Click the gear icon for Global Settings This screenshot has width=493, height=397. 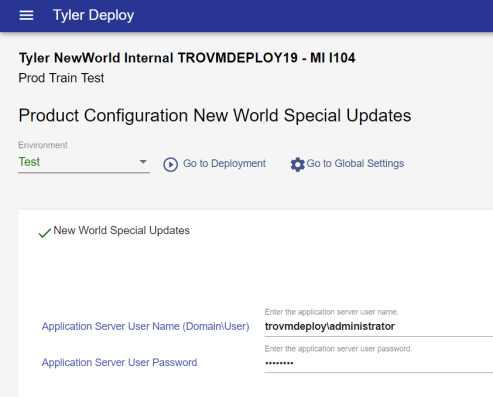[297, 164]
